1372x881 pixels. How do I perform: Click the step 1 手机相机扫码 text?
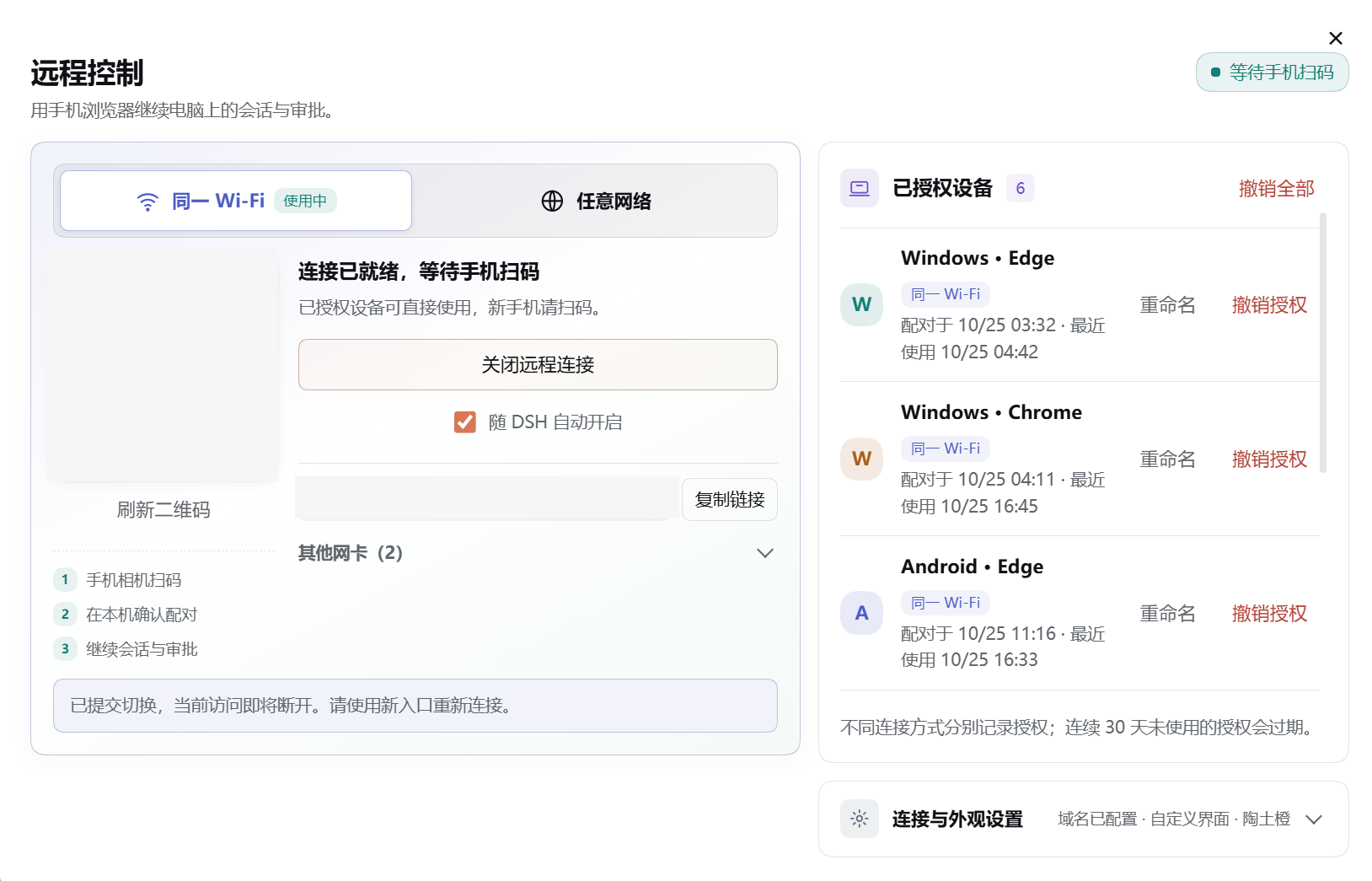(x=134, y=580)
